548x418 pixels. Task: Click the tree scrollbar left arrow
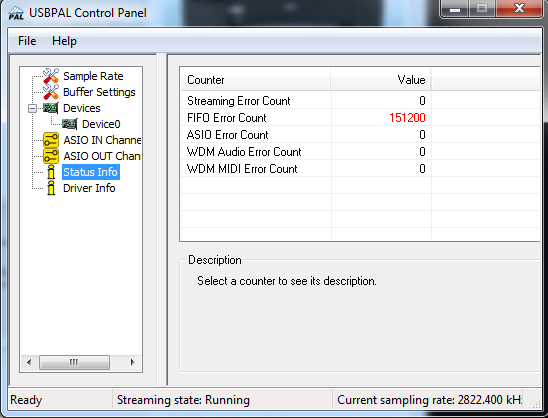tap(29, 362)
